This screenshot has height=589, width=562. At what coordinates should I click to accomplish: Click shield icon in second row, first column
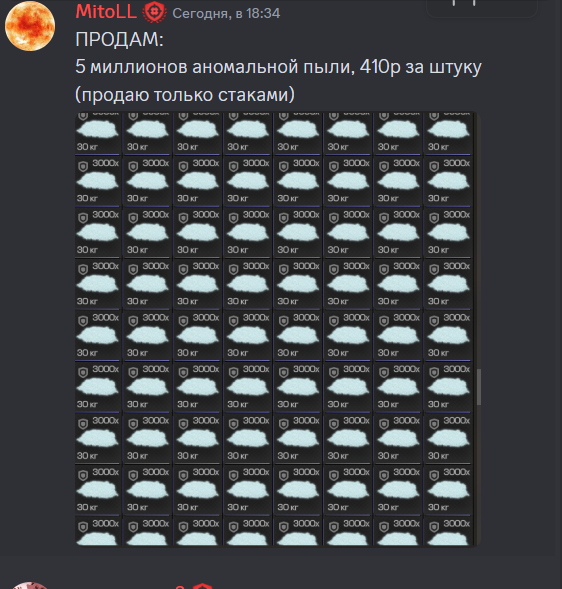point(83,166)
